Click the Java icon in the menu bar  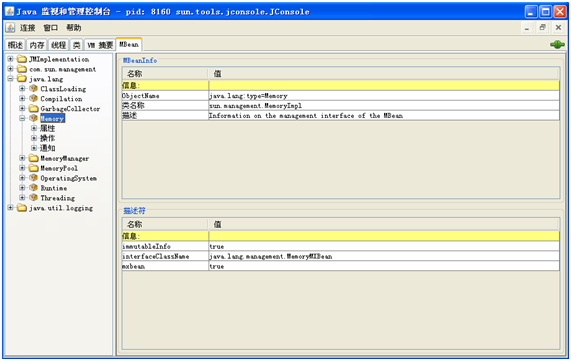[x=10, y=28]
